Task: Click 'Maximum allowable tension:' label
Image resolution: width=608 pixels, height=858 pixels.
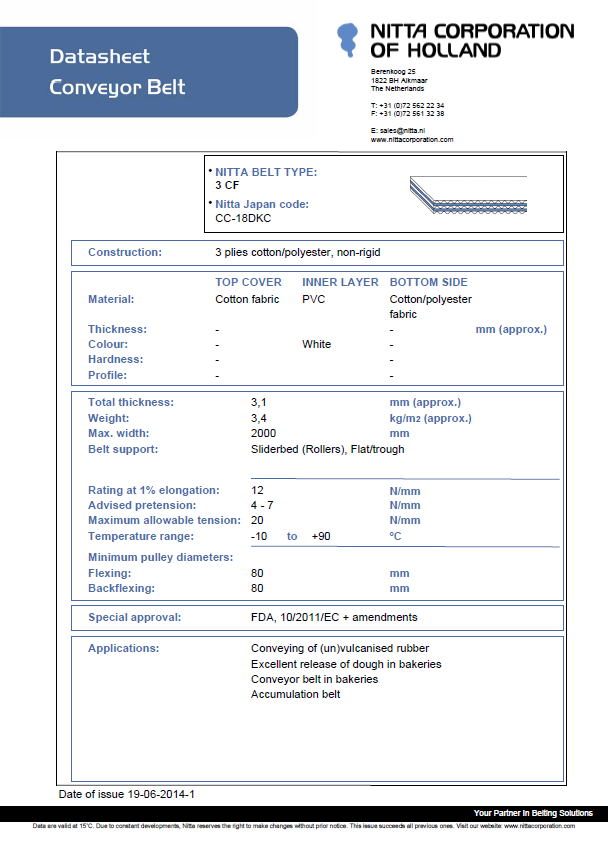Action: tap(164, 520)
